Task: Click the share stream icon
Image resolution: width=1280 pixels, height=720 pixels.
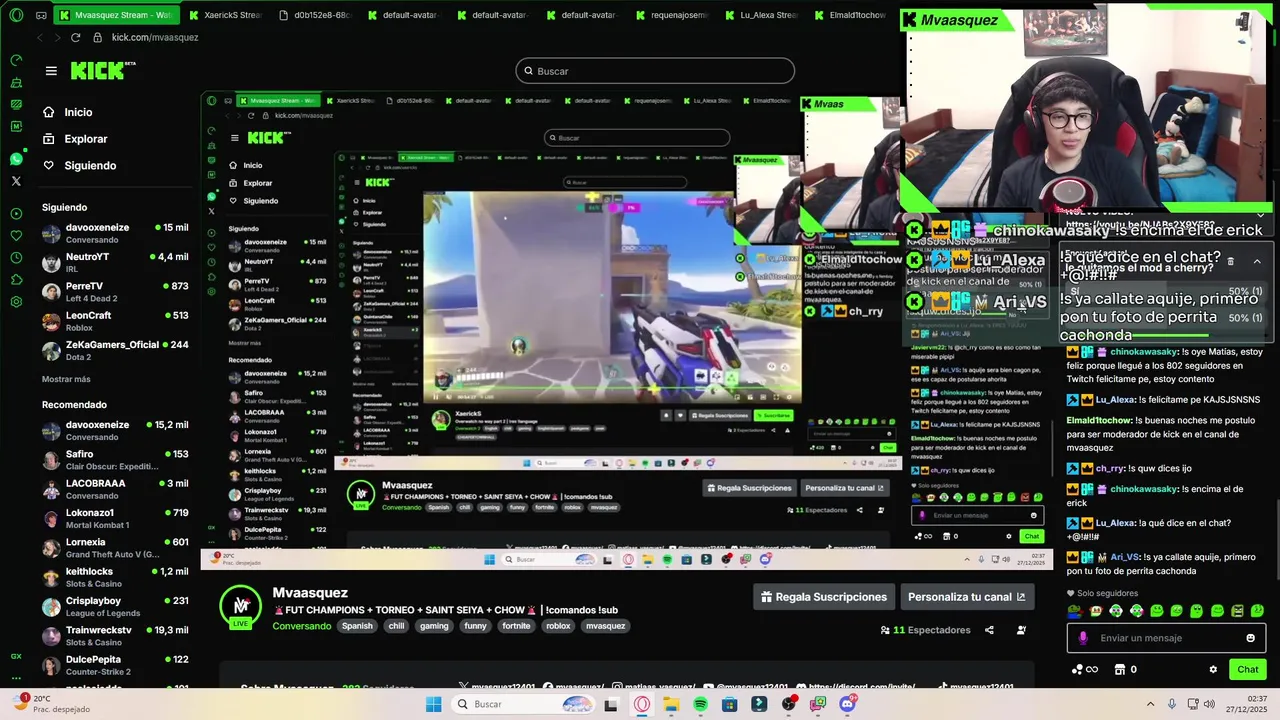Action: 989,630
